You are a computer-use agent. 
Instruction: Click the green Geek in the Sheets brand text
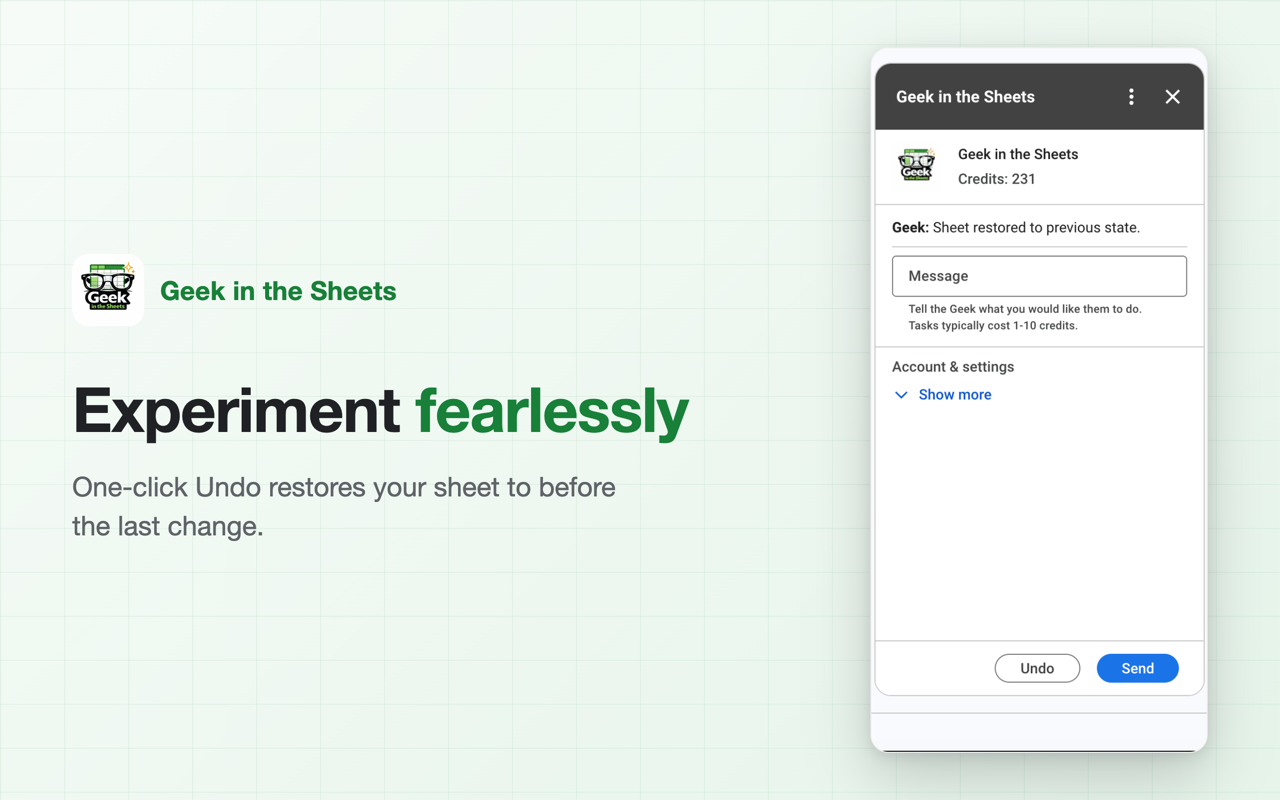click(x=278, y=291)
